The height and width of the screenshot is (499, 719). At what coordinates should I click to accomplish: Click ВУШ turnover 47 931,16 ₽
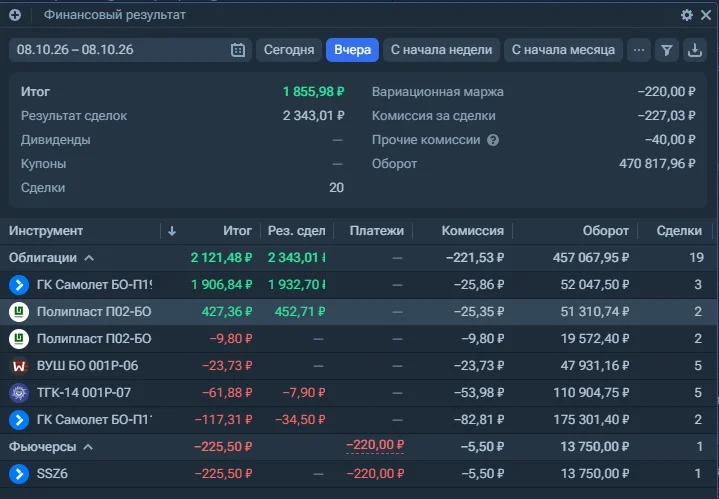click(594, 366)
